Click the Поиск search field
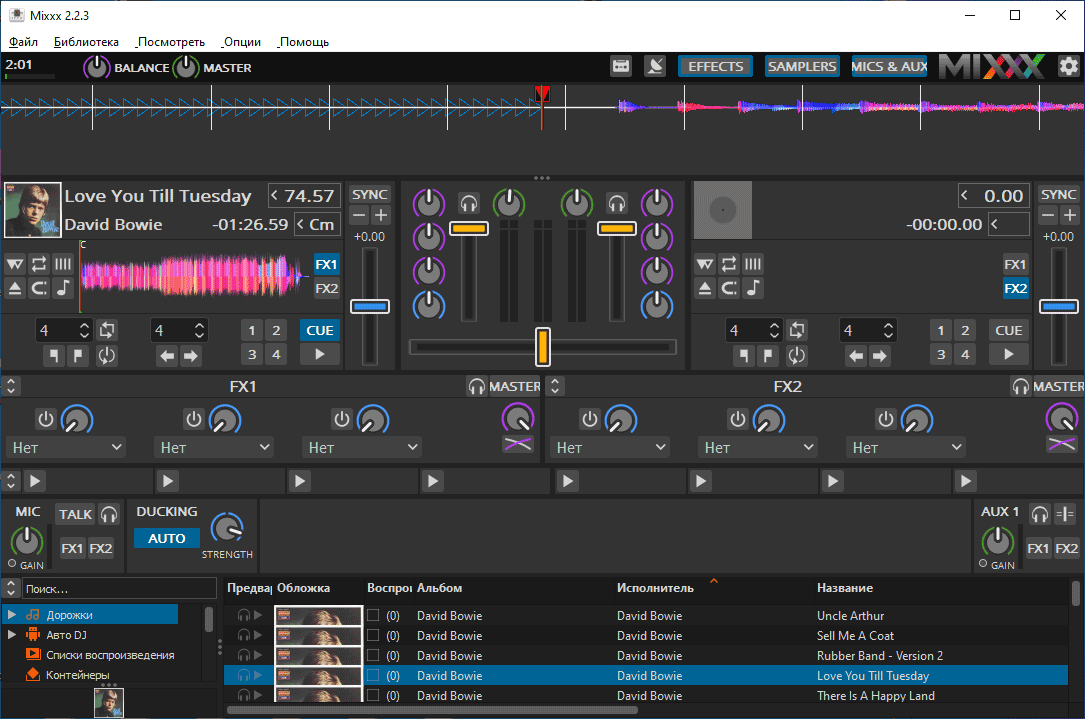Viewport: 1085px width, 719px height. click(x=120, y=589)
